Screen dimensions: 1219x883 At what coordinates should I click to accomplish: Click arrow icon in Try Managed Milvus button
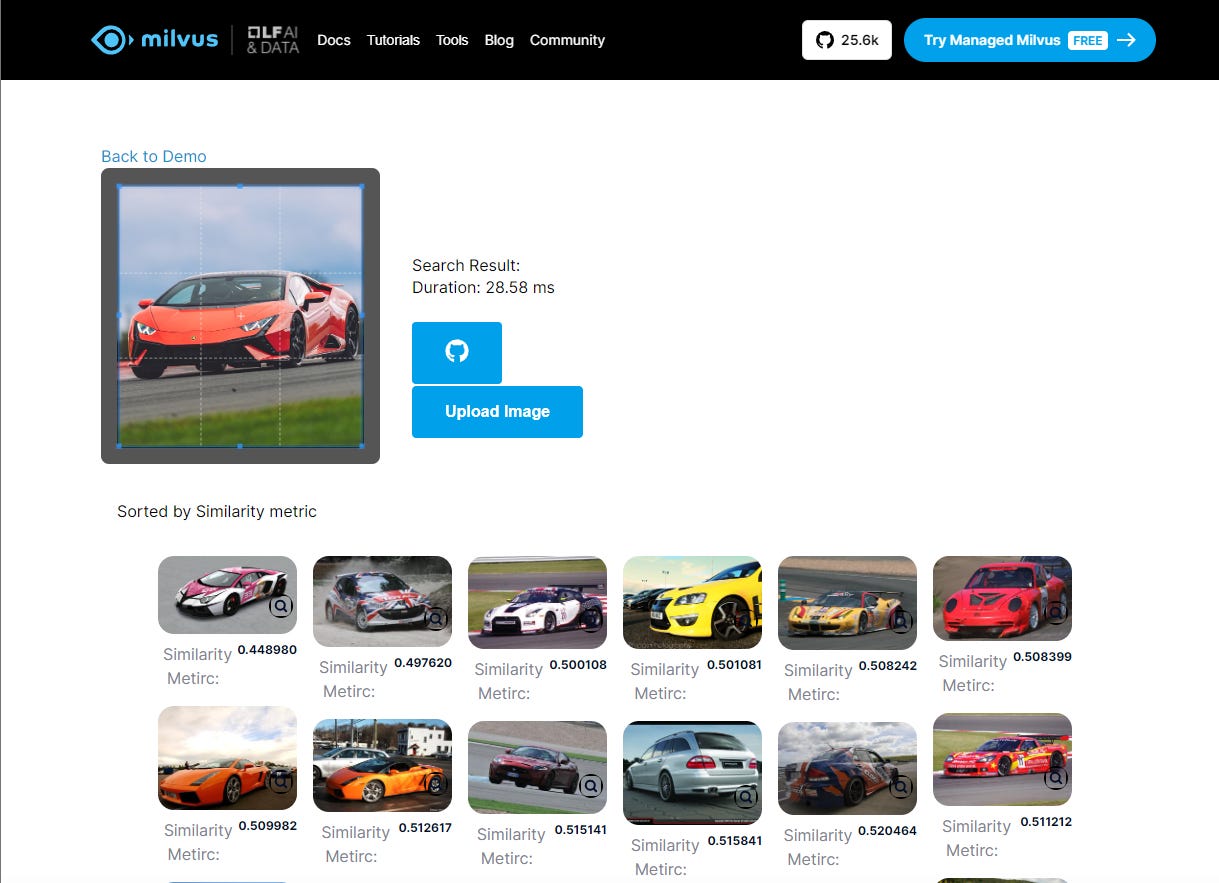coord(1127,40)
